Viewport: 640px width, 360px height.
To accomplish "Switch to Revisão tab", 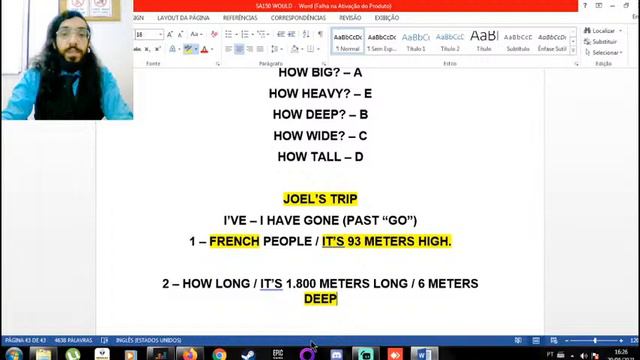I will [350, 18].
